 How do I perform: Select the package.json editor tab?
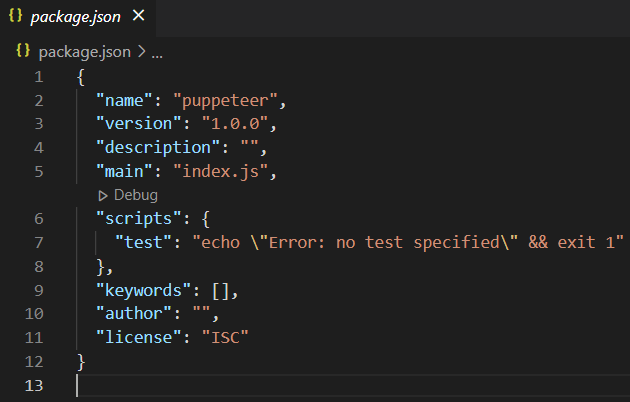coord(78,16)
